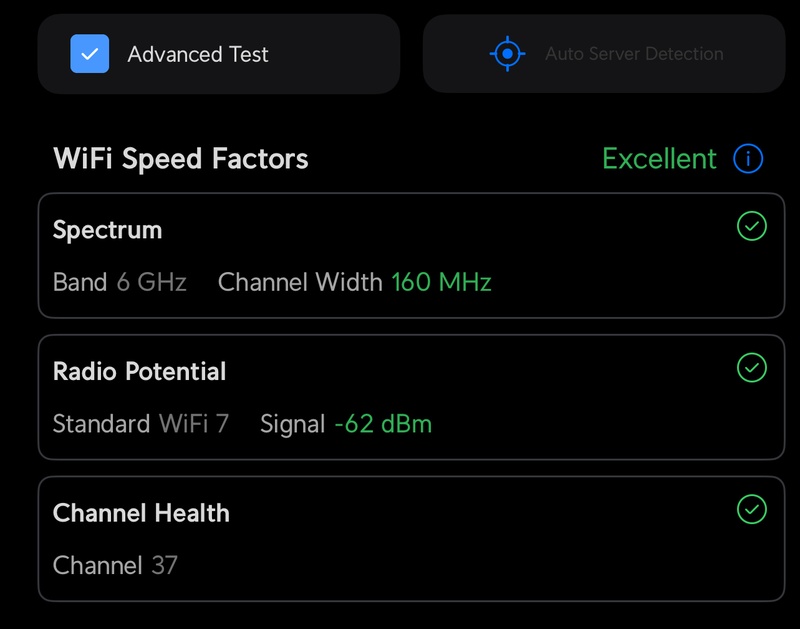Click the Radio Potential checkmark icon
The image size is (800, 629).
tap(752, 368)
